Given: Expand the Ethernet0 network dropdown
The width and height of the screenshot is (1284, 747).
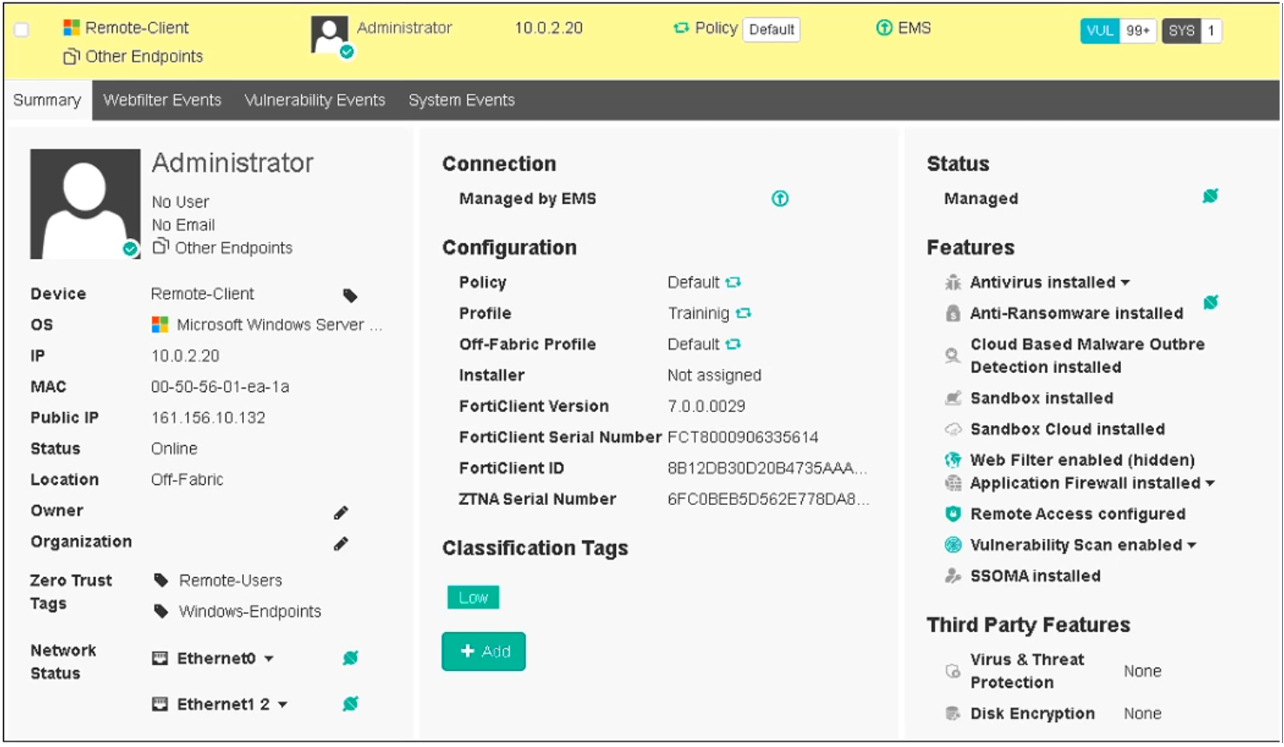Looking at the screenshot, I should coord(269,659).
